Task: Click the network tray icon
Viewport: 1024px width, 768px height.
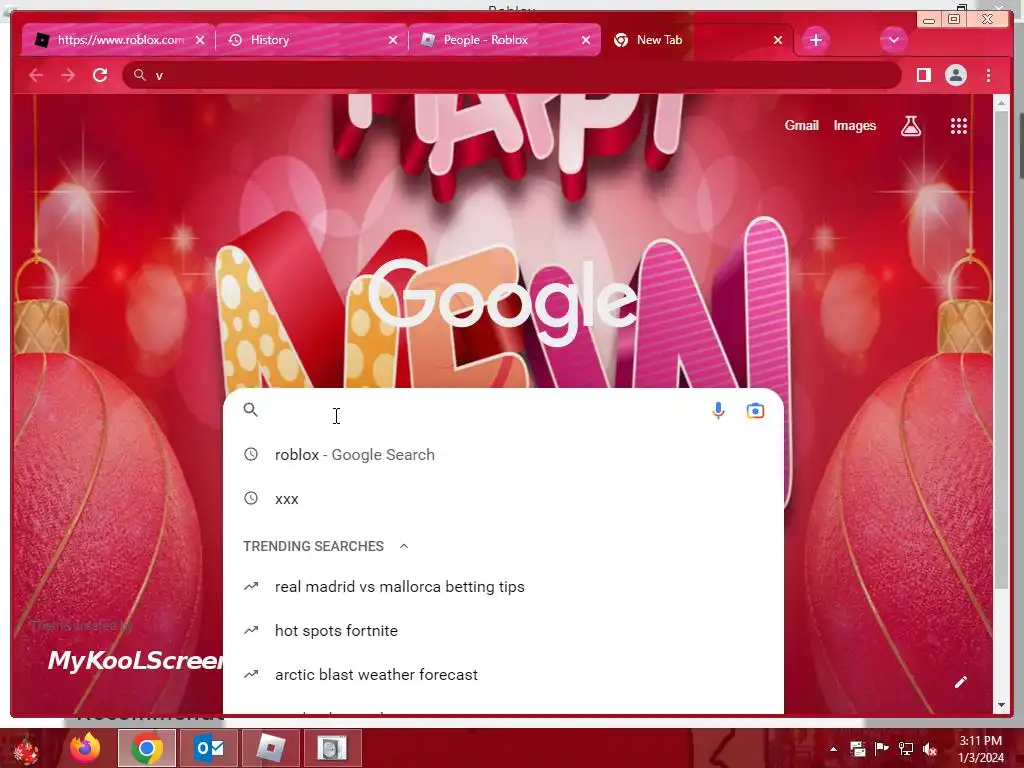Action: pyautogui.click(x=906, y=749)
